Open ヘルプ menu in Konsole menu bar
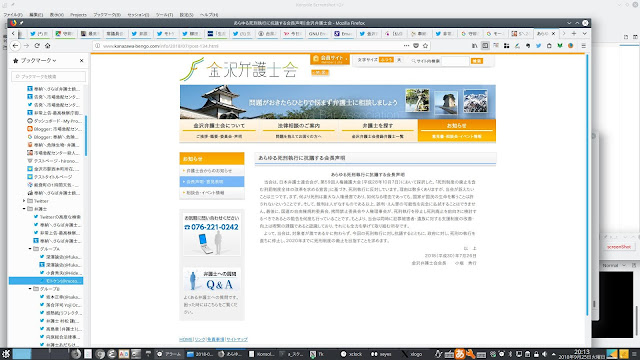 click(x=209, y=15)
